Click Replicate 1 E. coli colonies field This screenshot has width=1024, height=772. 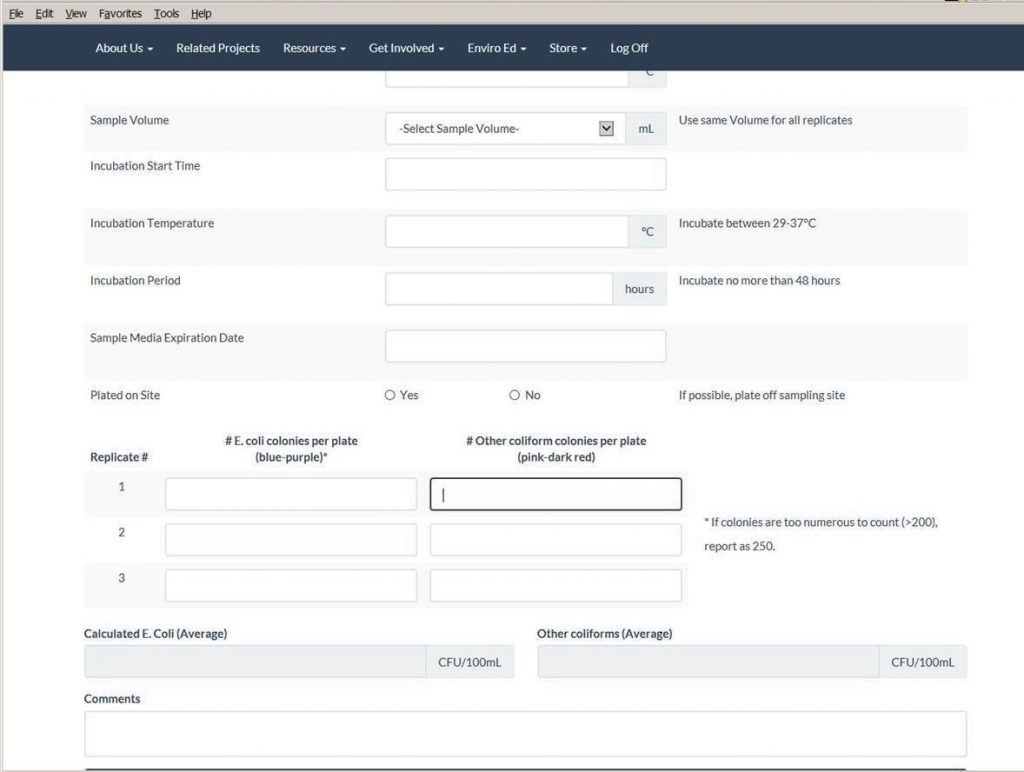[290, 494]
